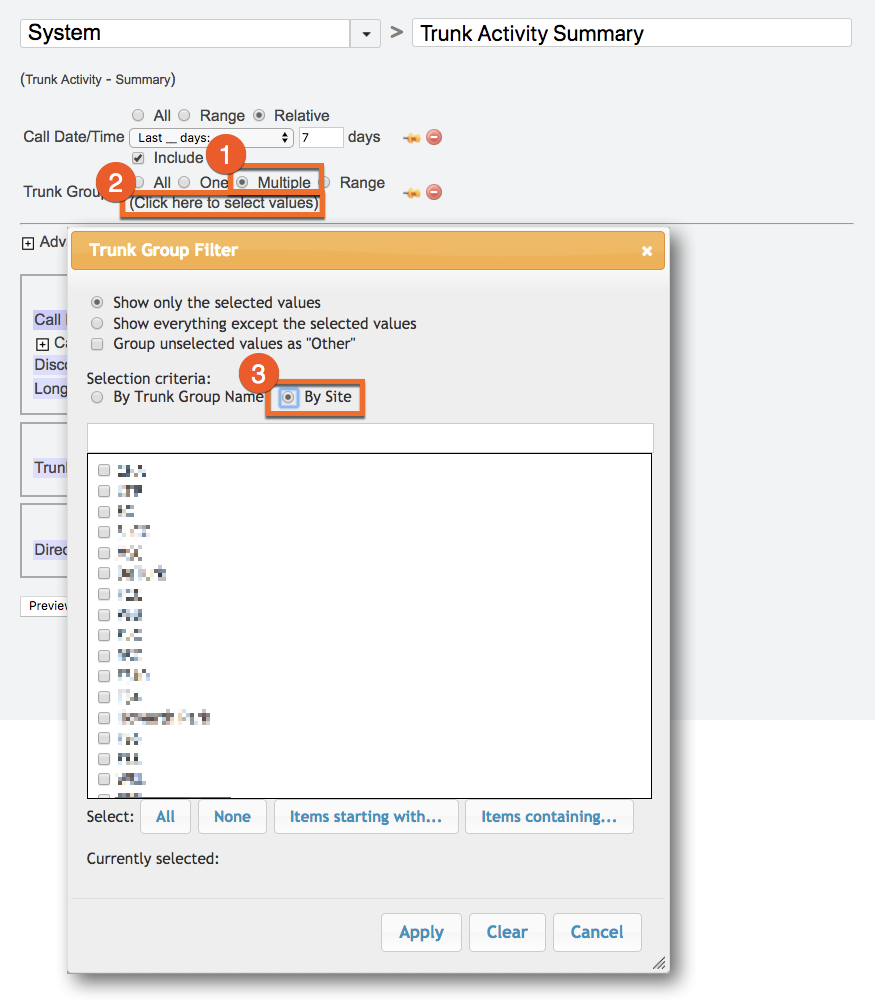Select By Trunk Group Name radio button
This screenshot has width=875, height=1007.
point(97,398)
